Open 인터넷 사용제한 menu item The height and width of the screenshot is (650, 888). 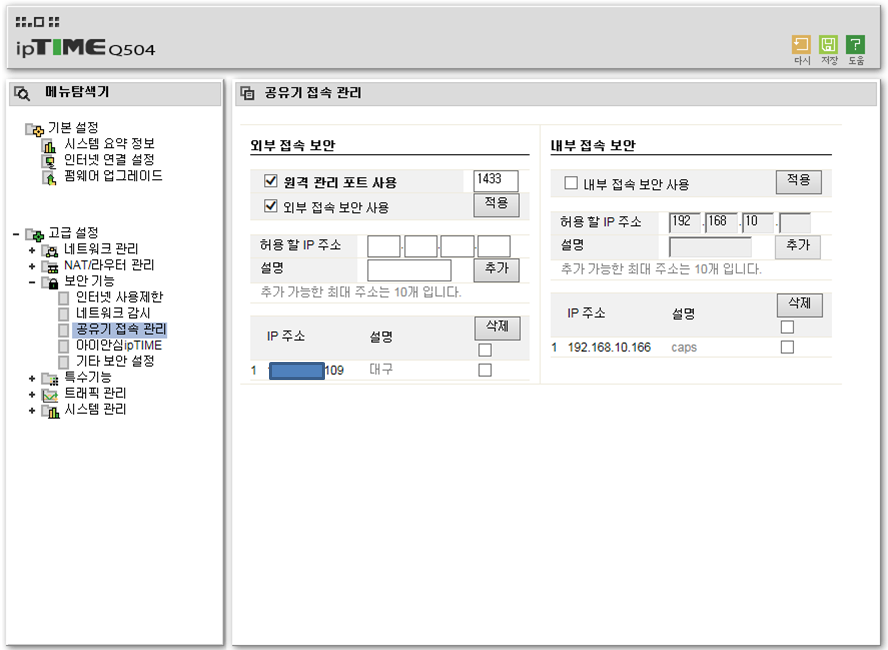click(119, 297)
